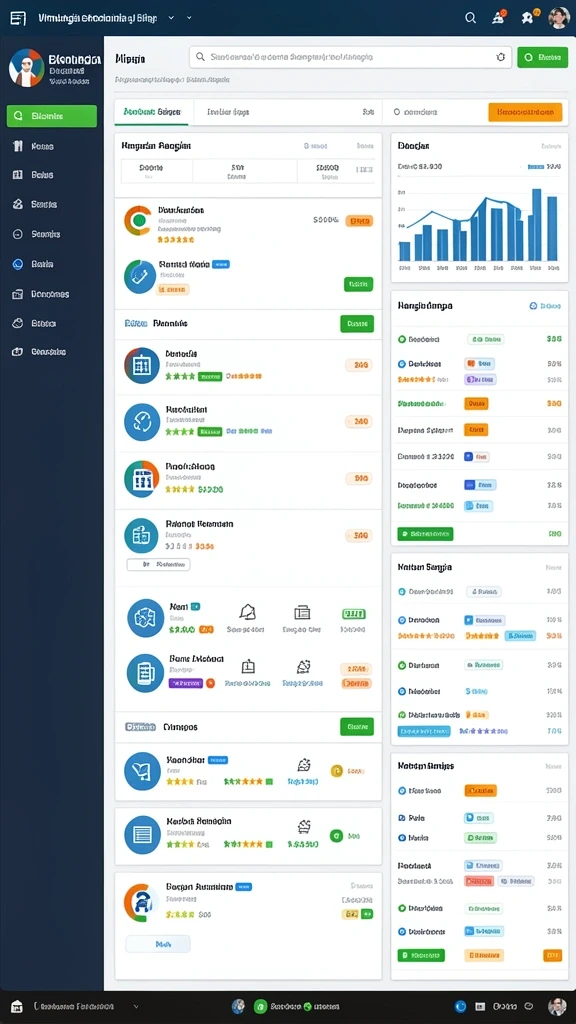Expand the second chevron in the top bar
576x1024 pixels.
pos(189,18)
